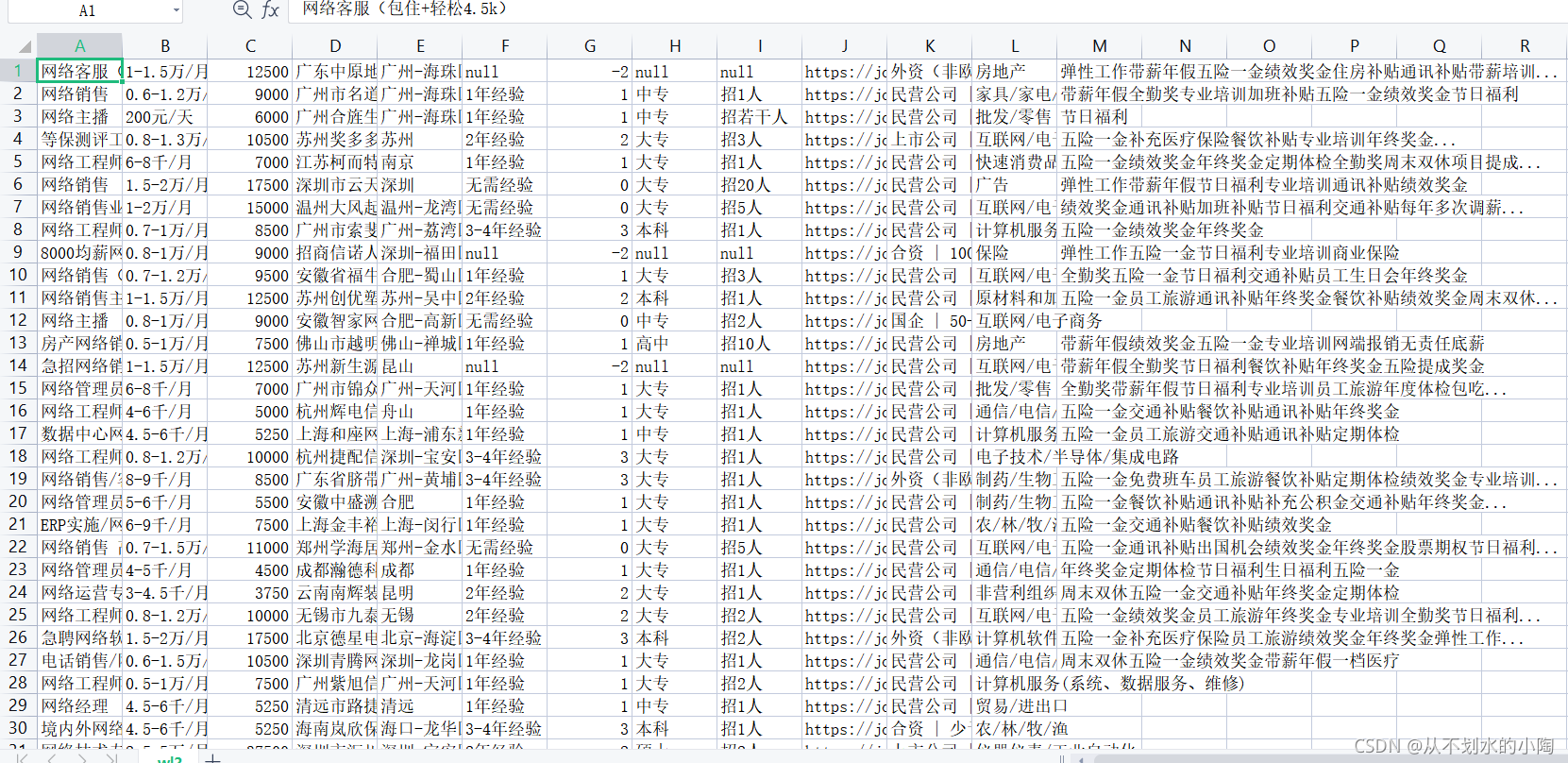Click the 成都 city cell

pyautogui.click(x=420, y=569)
